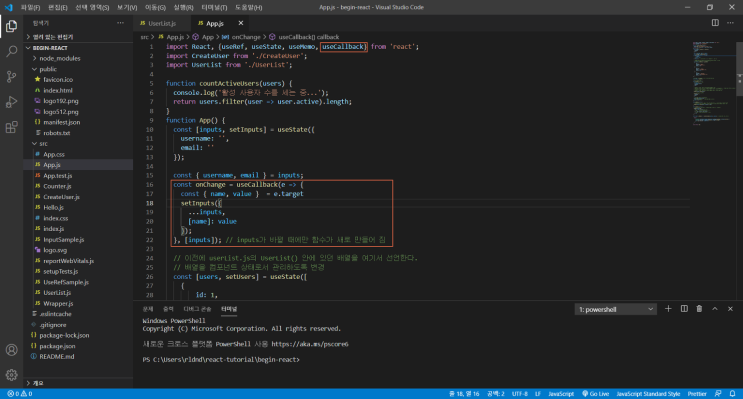The image size is (743, 399).
Task: Open the Accounts menu icon
Action: click(11, 350)
